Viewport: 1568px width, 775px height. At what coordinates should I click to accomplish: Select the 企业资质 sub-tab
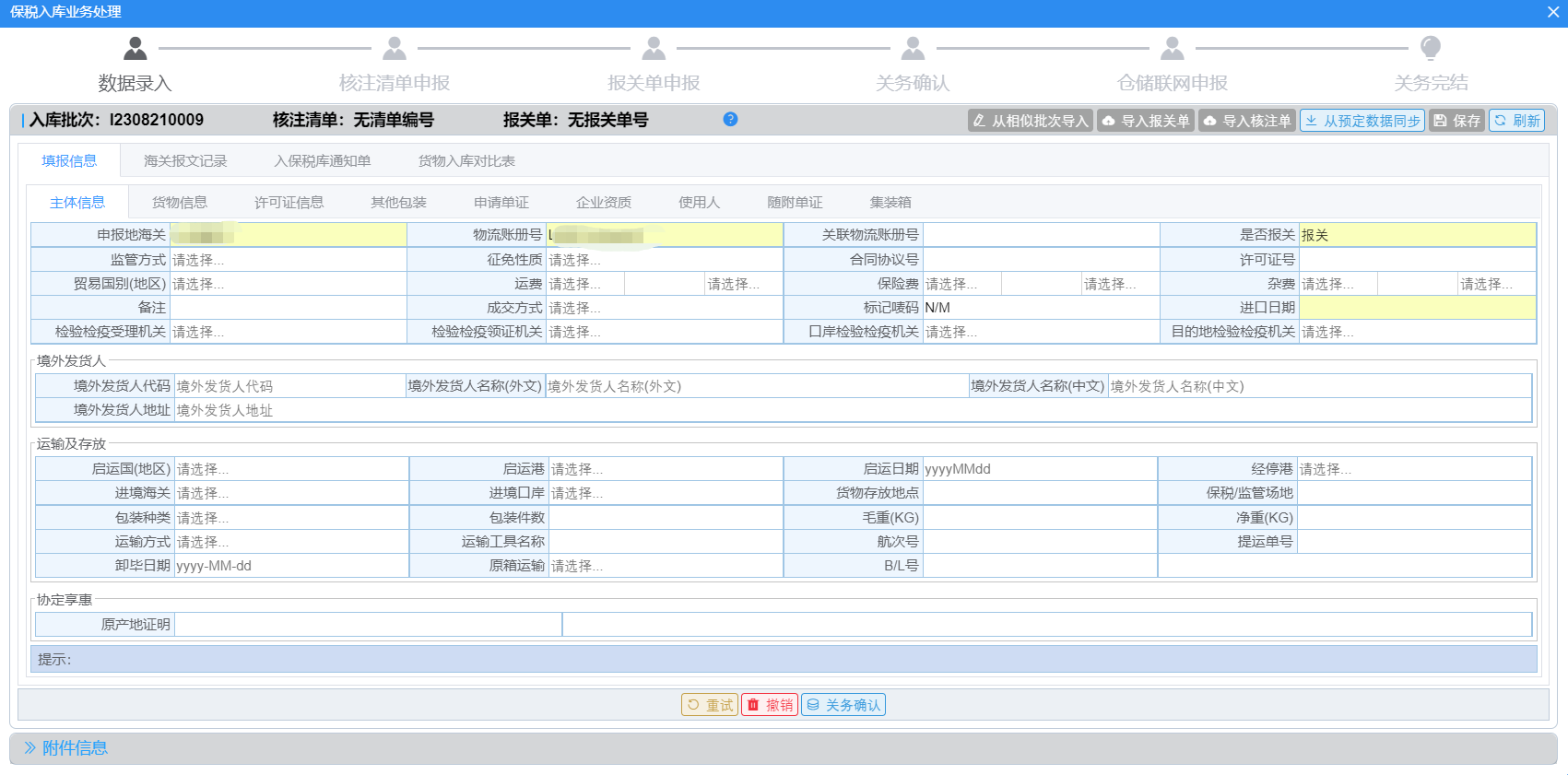(604, 202)
